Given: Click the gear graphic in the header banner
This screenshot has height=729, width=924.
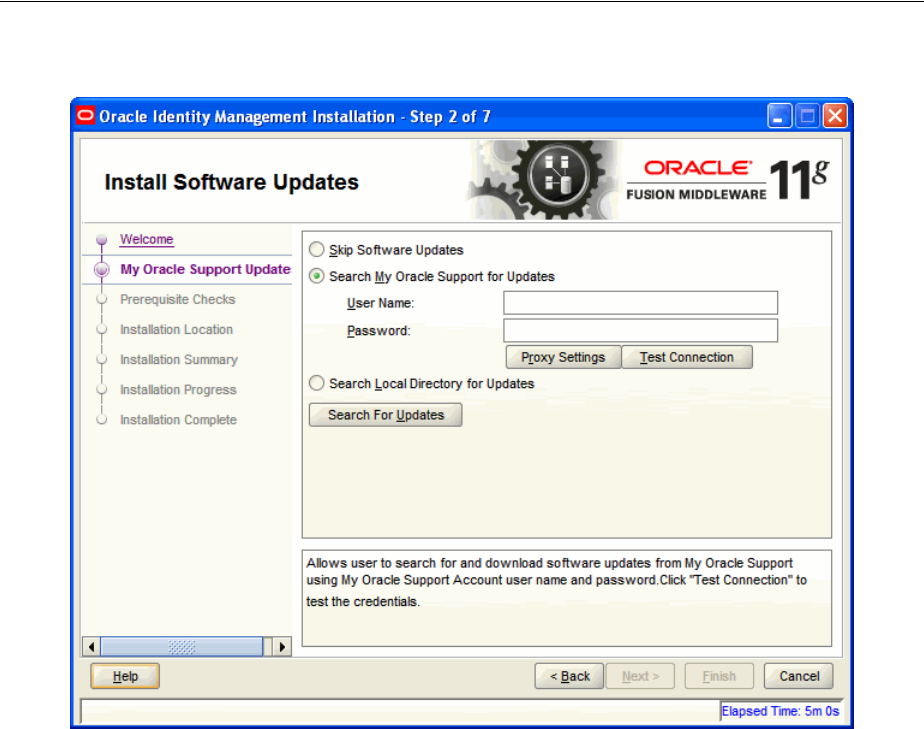Looking at the screenshot, I should [545, 180].
